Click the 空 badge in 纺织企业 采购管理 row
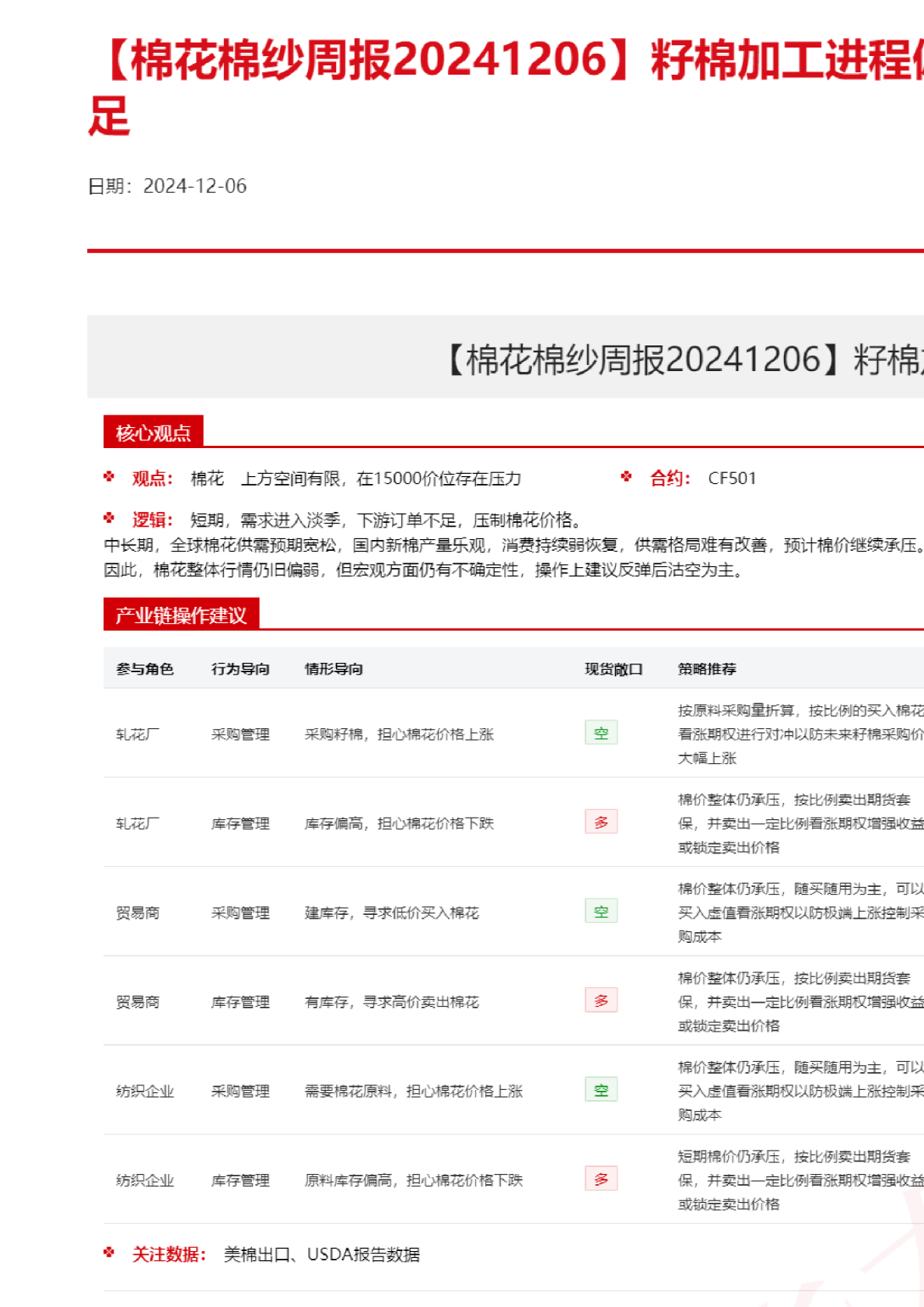The width and height of the screenshot is (924, 1307). point(600,1090)
